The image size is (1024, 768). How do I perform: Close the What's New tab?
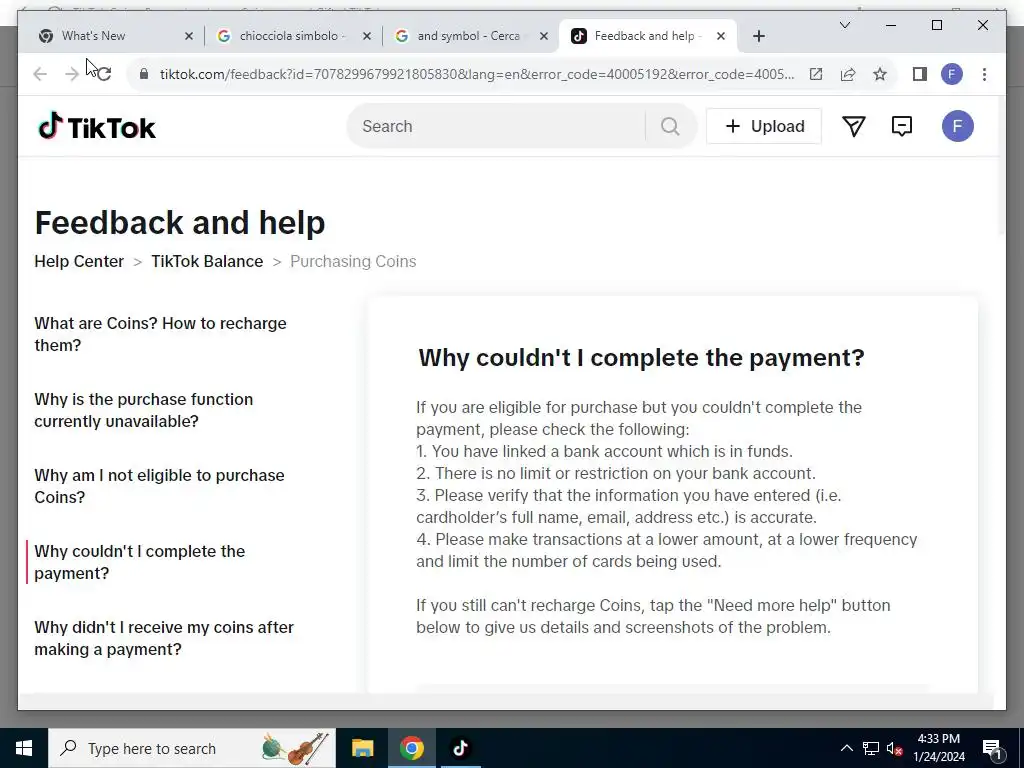click(189, 36)
